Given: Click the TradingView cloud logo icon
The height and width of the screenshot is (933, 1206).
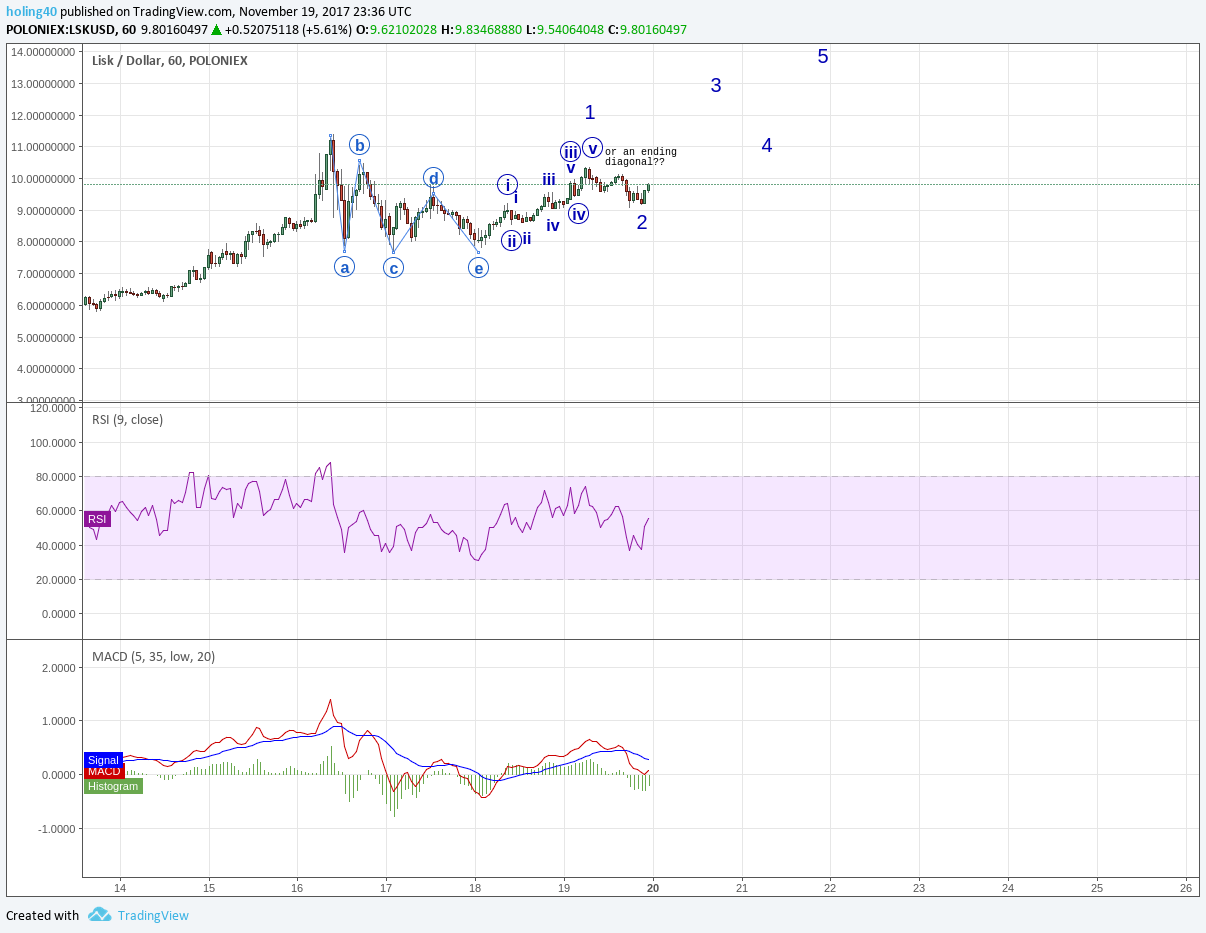Looking at the screenshot, I should (99, 914).
